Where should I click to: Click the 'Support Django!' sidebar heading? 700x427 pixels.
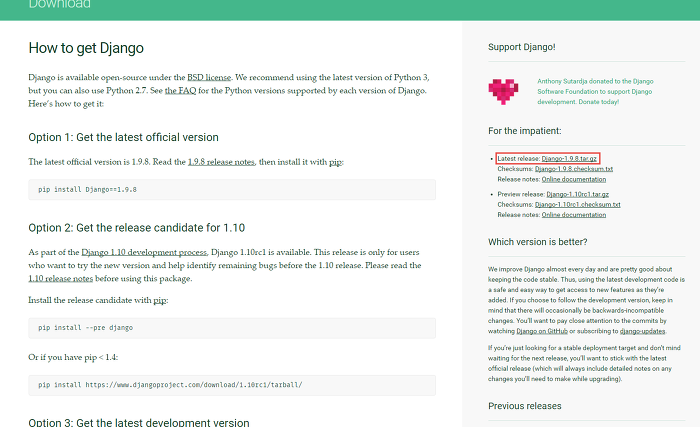click(521, 47)
